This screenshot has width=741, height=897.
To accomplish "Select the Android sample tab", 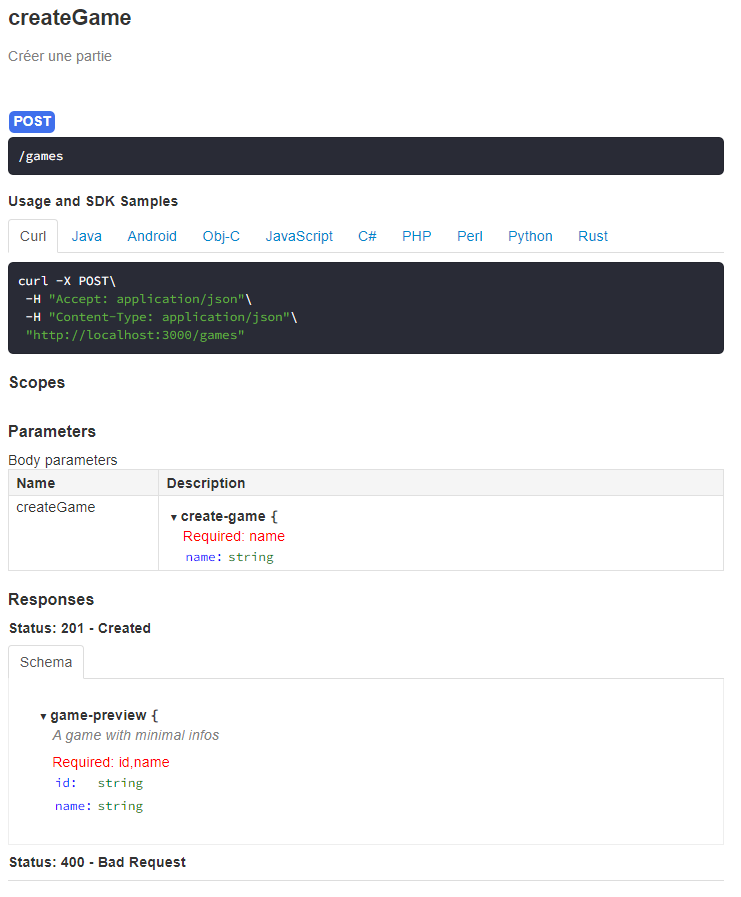I will click(x=152, y=236).
